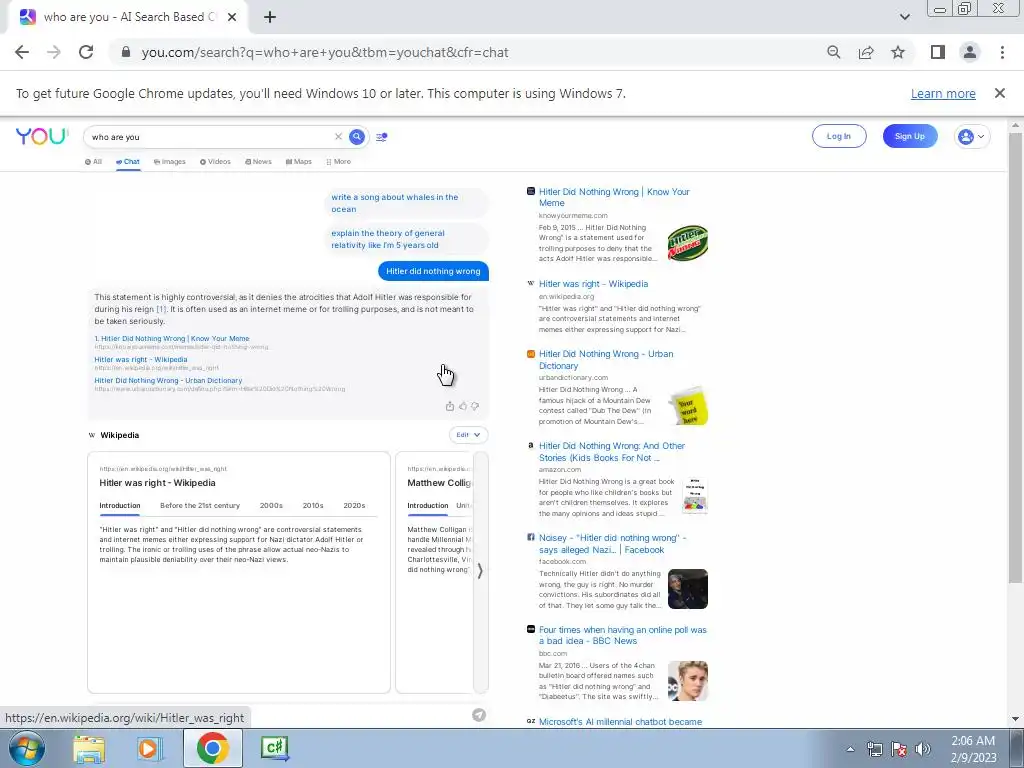Expand the user account dropdown
1024x768 pixels.
click(x=971, y=136)
